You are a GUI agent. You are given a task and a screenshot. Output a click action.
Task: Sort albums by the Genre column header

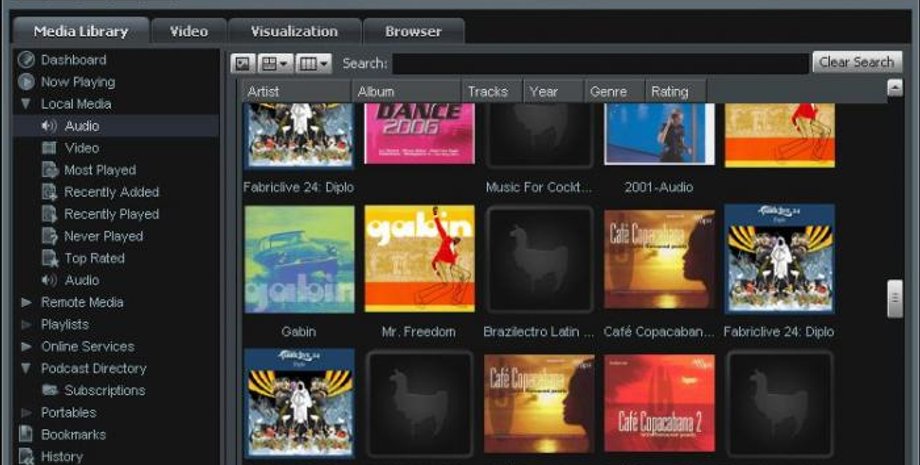tap(609, 91)
